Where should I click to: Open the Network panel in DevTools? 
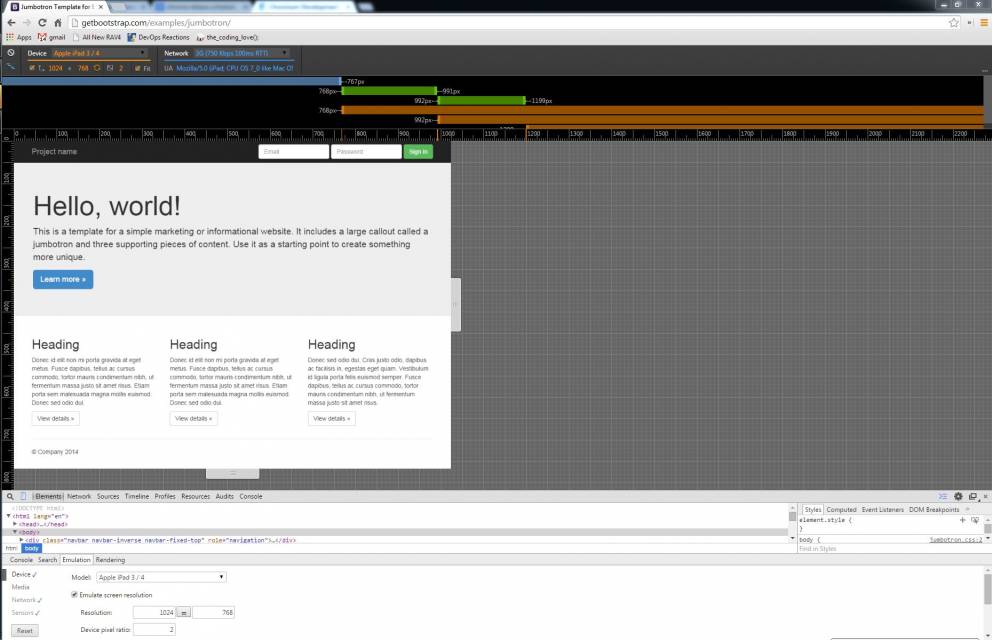80,496
